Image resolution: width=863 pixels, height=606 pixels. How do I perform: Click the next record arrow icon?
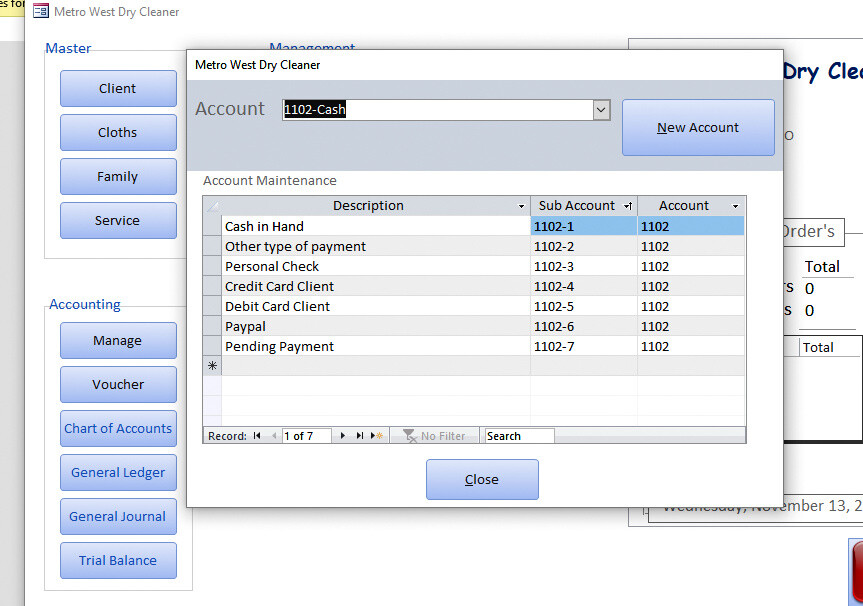click(x=343, y=435)
